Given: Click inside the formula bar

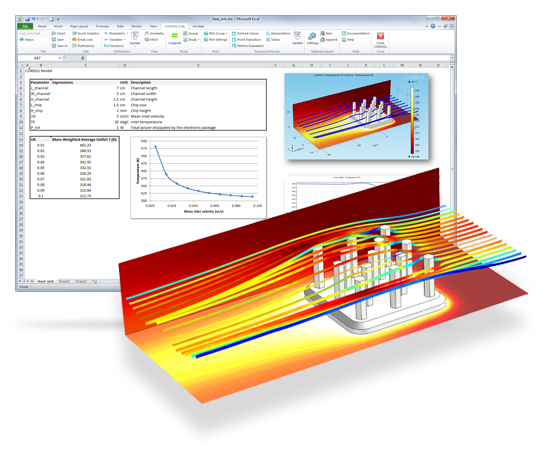Looking at the screenshot, I should coord(268,58).
